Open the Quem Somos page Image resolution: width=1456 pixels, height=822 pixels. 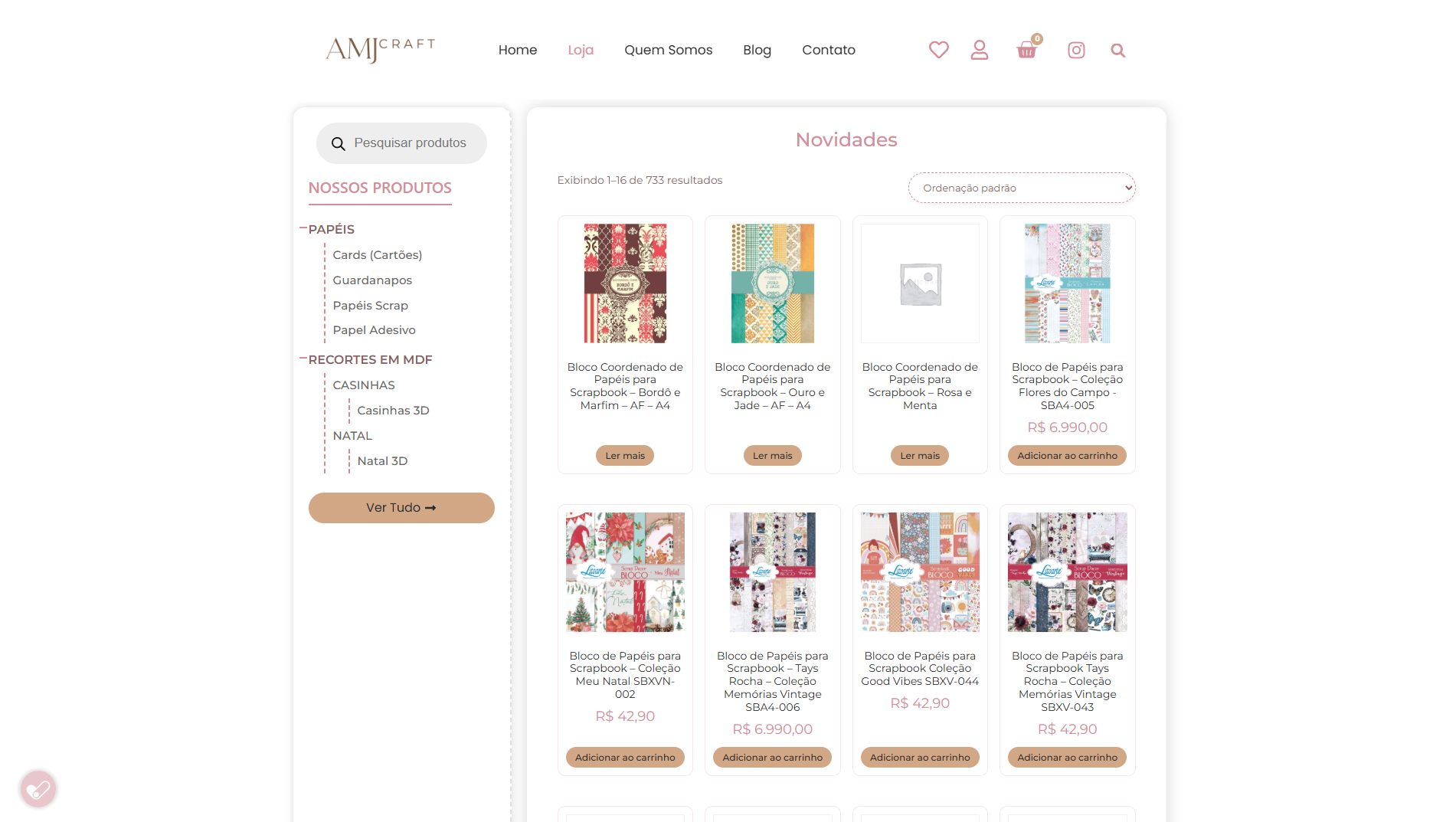pyautogui.click(x=668, y=50)
